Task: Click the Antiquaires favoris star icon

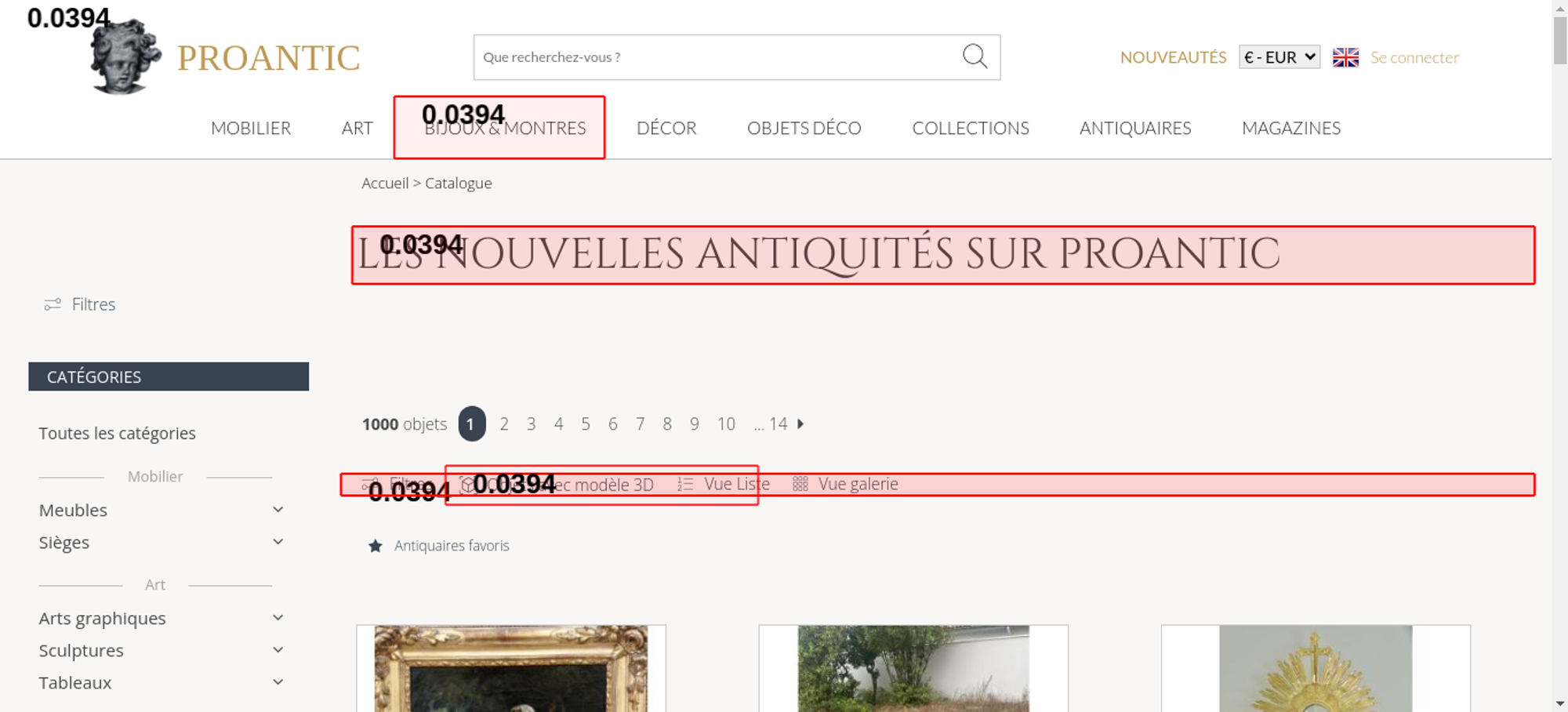Action: point(376,546)
